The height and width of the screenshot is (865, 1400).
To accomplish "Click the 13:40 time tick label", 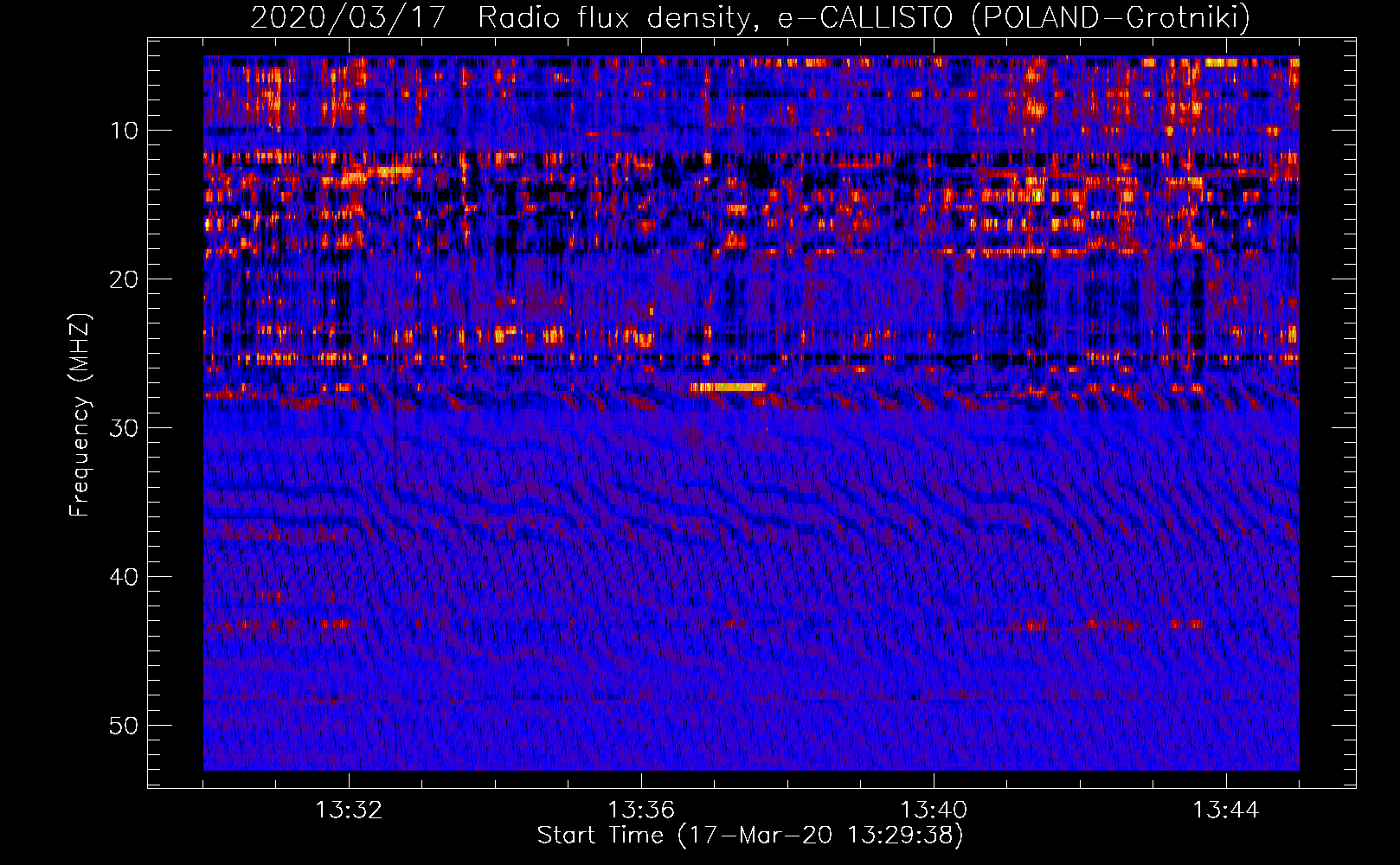I will (x=934, y=811).
